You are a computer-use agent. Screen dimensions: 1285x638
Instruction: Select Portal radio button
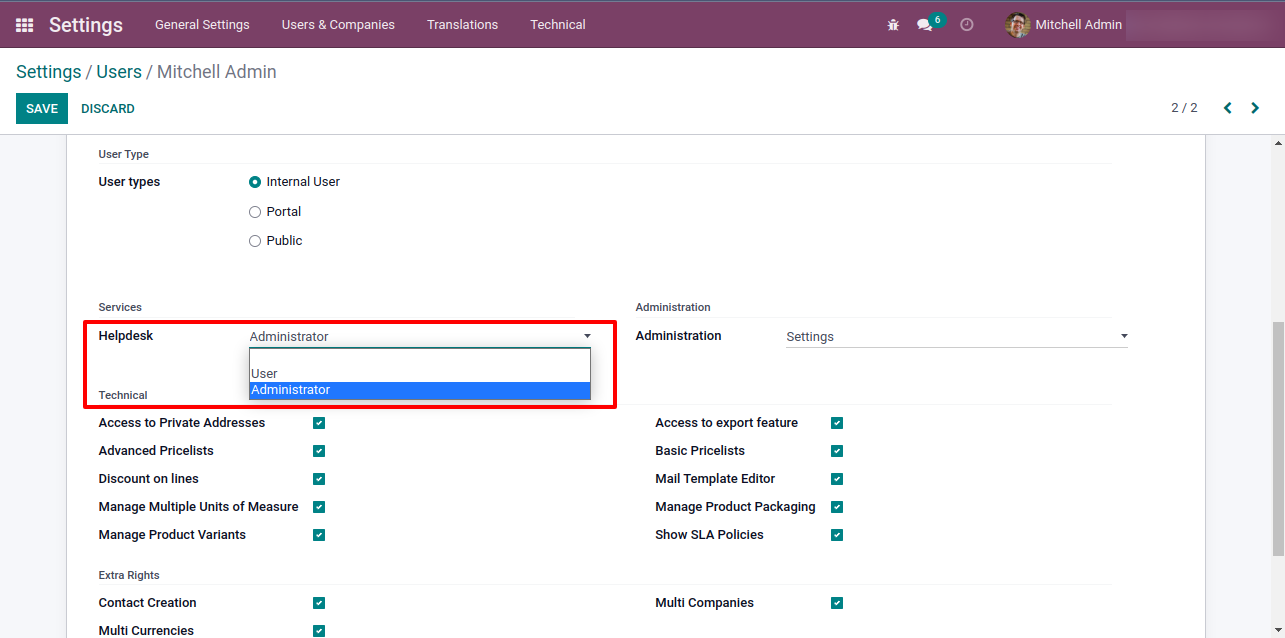tap(255, 212)
